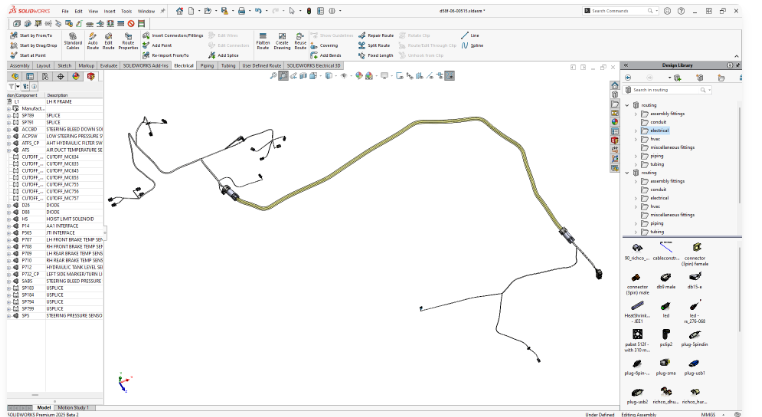This screenshot has width=762, height=417.
Task: Click the Fixed Length tool
Action: coord(376,55)
